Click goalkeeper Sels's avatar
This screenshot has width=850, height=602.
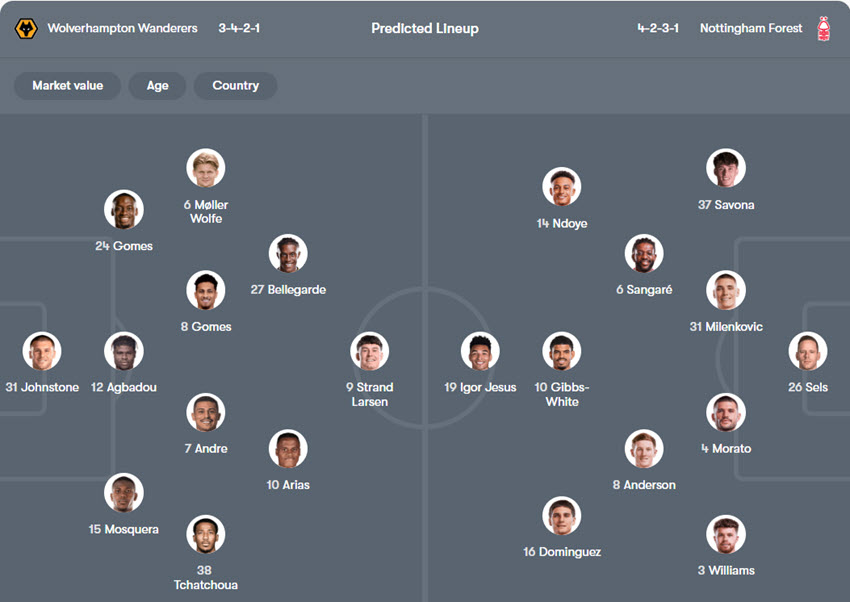click(808, 352)
